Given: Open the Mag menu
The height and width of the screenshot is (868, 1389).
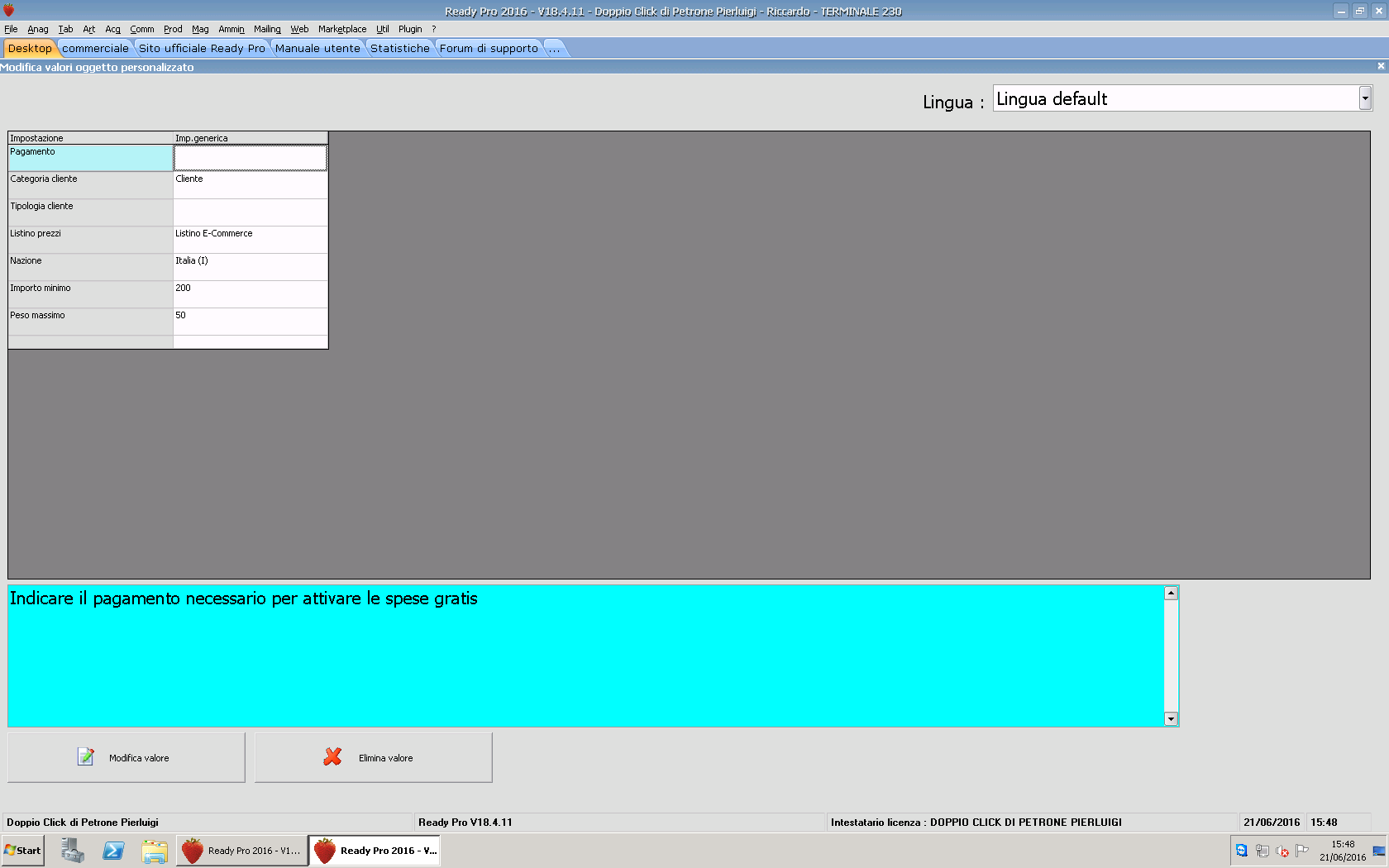Looking at the screenshot, I should (x=200, y=29).
